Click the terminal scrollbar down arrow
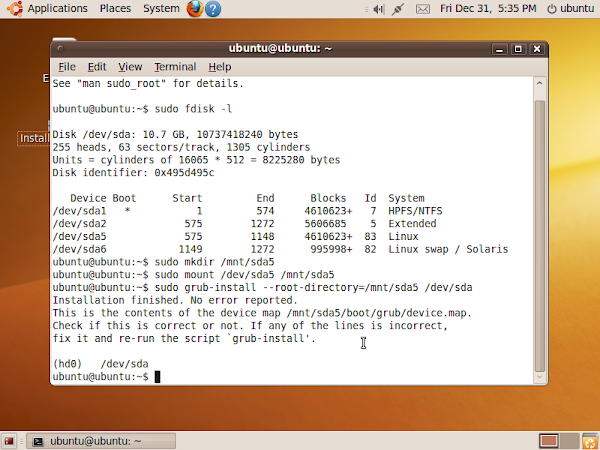Image resolution: width=600 pixels, height=450 pixels. [540, 377]
